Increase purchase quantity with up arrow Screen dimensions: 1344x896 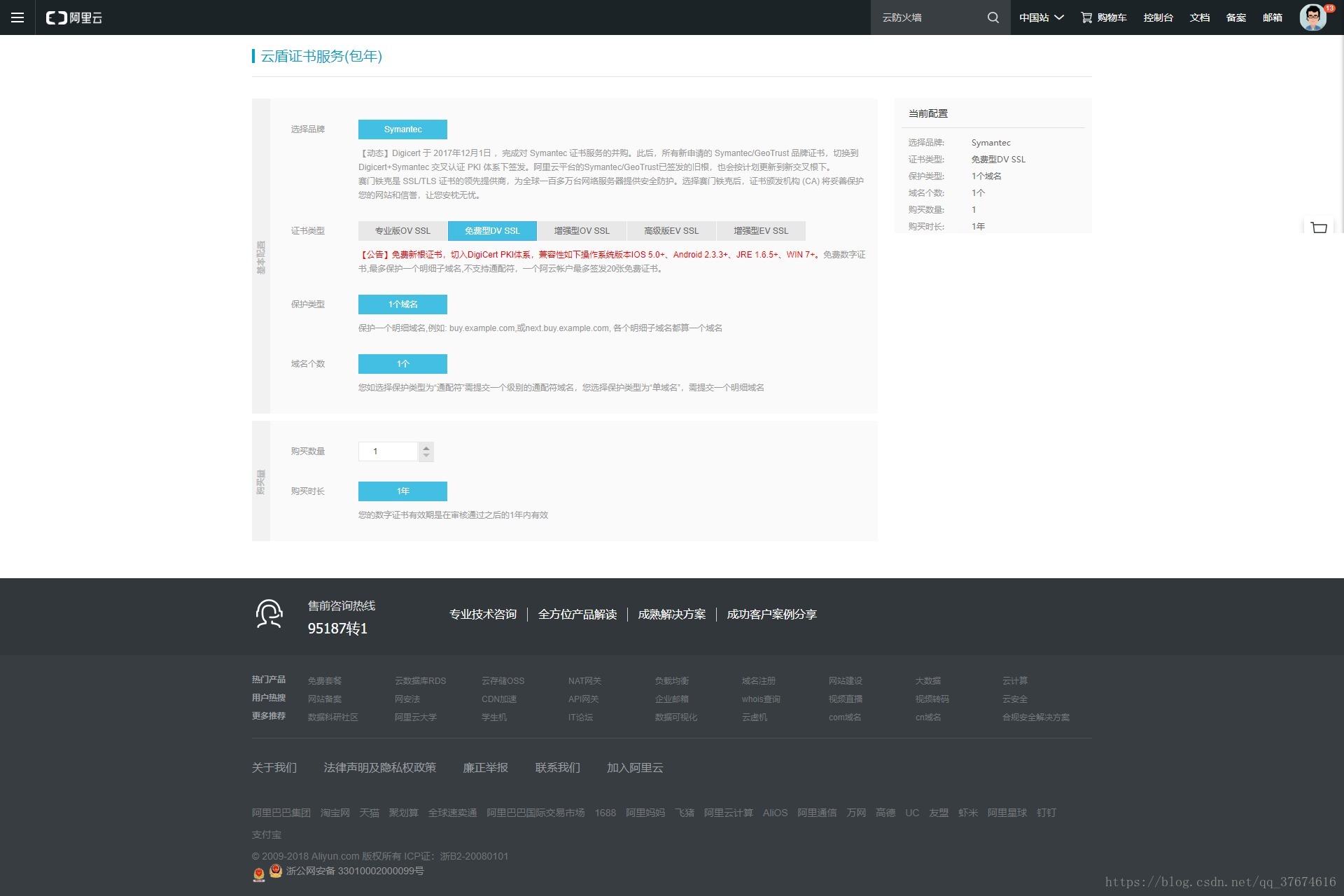point(426,447)
